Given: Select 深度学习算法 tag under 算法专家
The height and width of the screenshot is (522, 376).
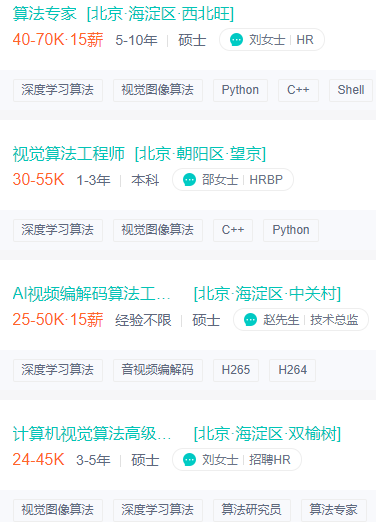Looking at the screenshot, I should (58, 90).
